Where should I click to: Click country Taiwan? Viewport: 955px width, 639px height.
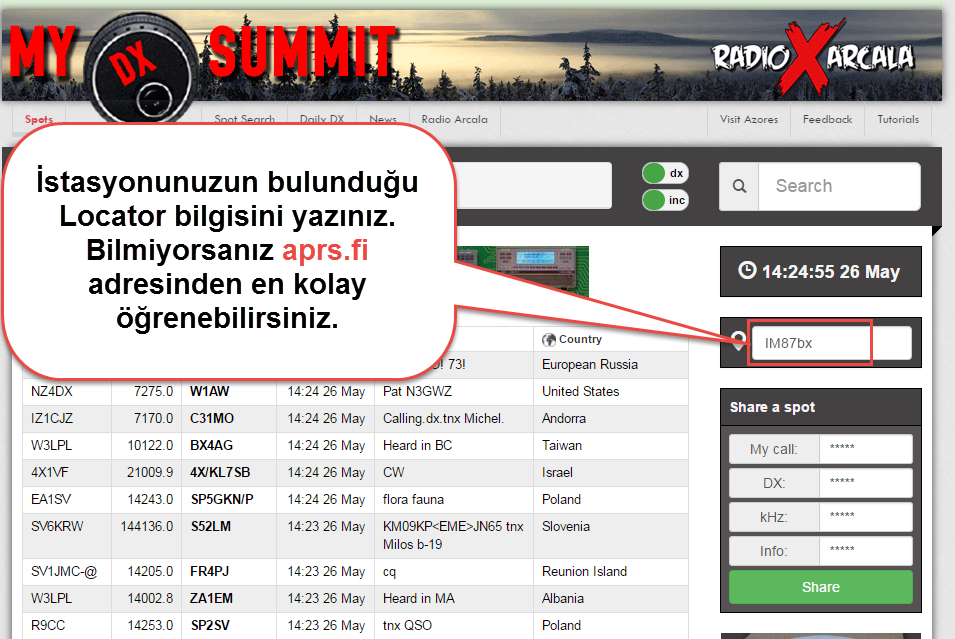pos(562,445)
